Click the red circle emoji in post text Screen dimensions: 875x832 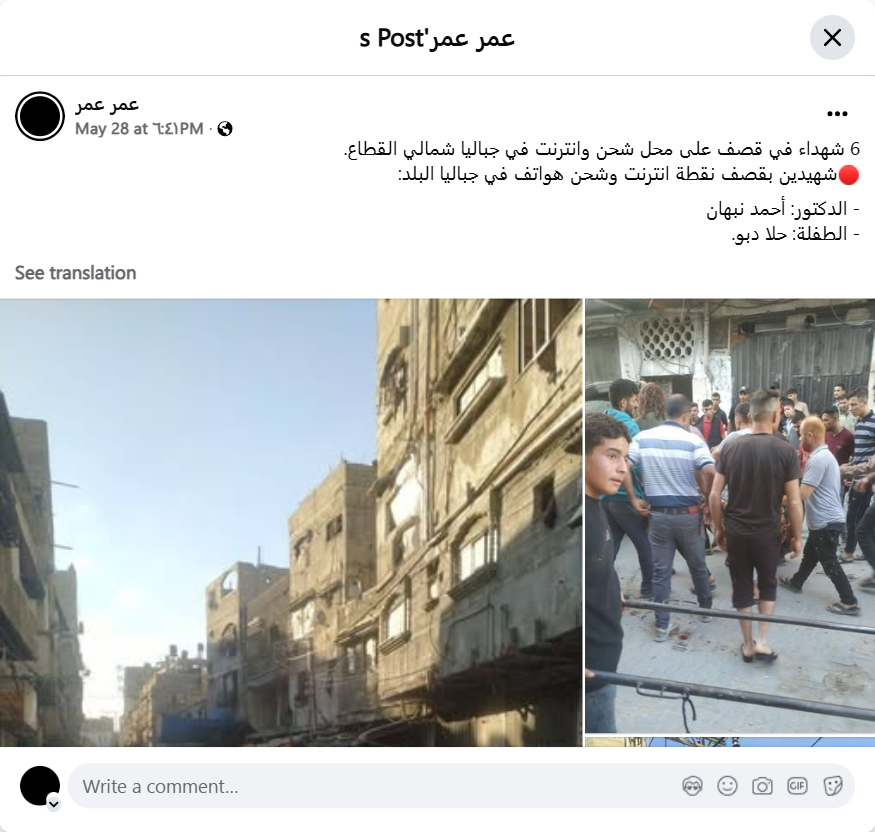tap(849, 175)
